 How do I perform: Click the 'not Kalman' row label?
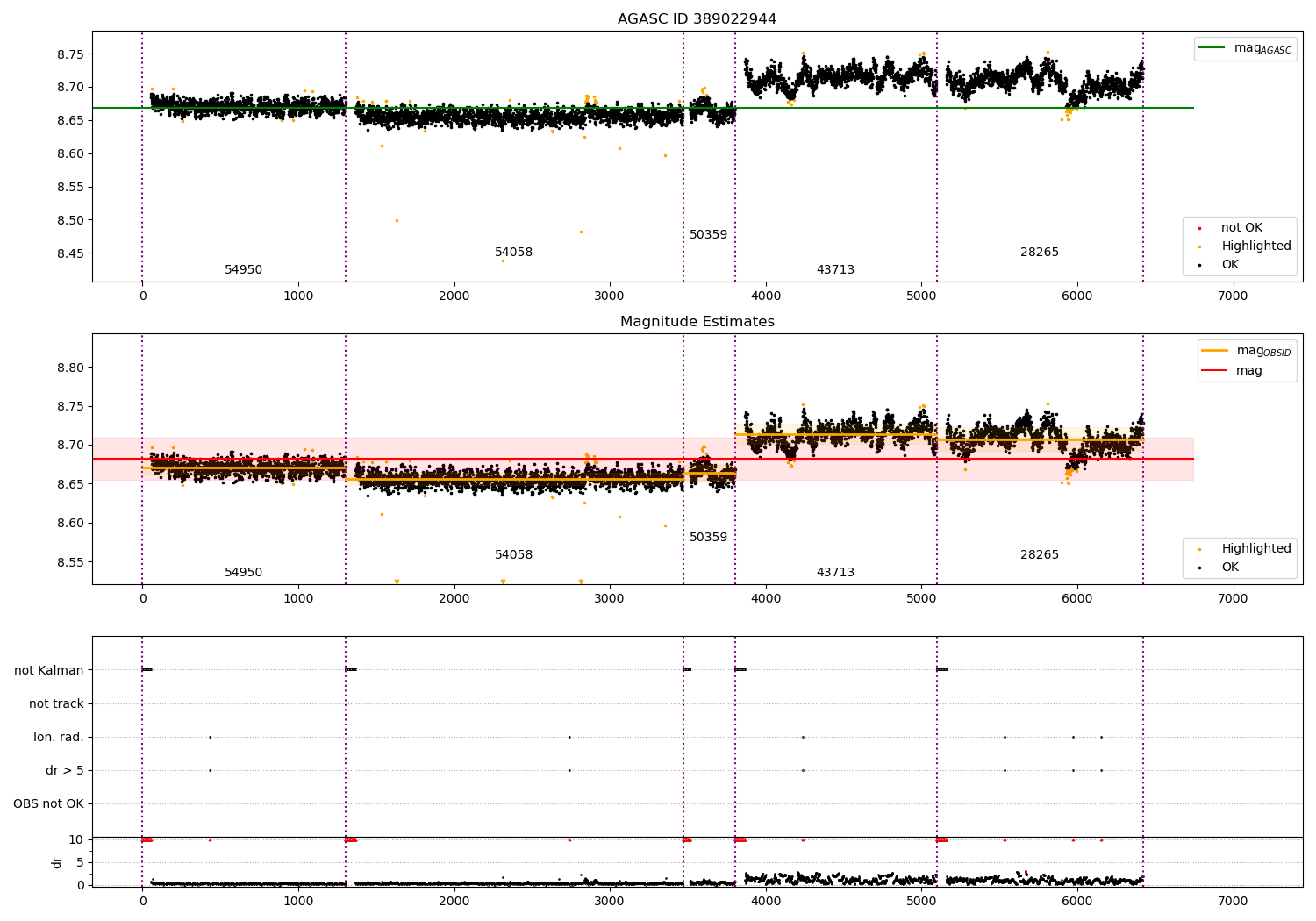[x=49, y=671]
